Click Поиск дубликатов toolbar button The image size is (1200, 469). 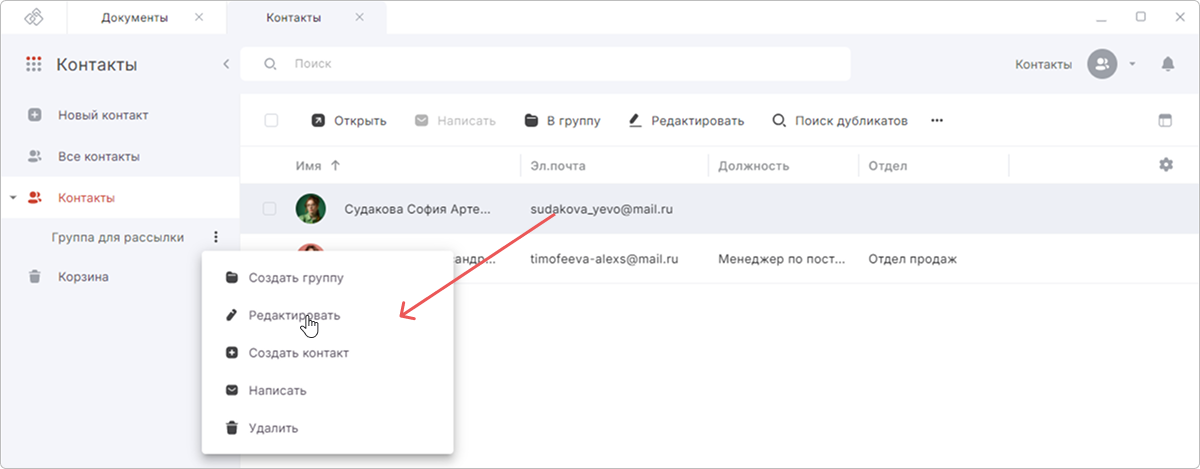[840, 121]
